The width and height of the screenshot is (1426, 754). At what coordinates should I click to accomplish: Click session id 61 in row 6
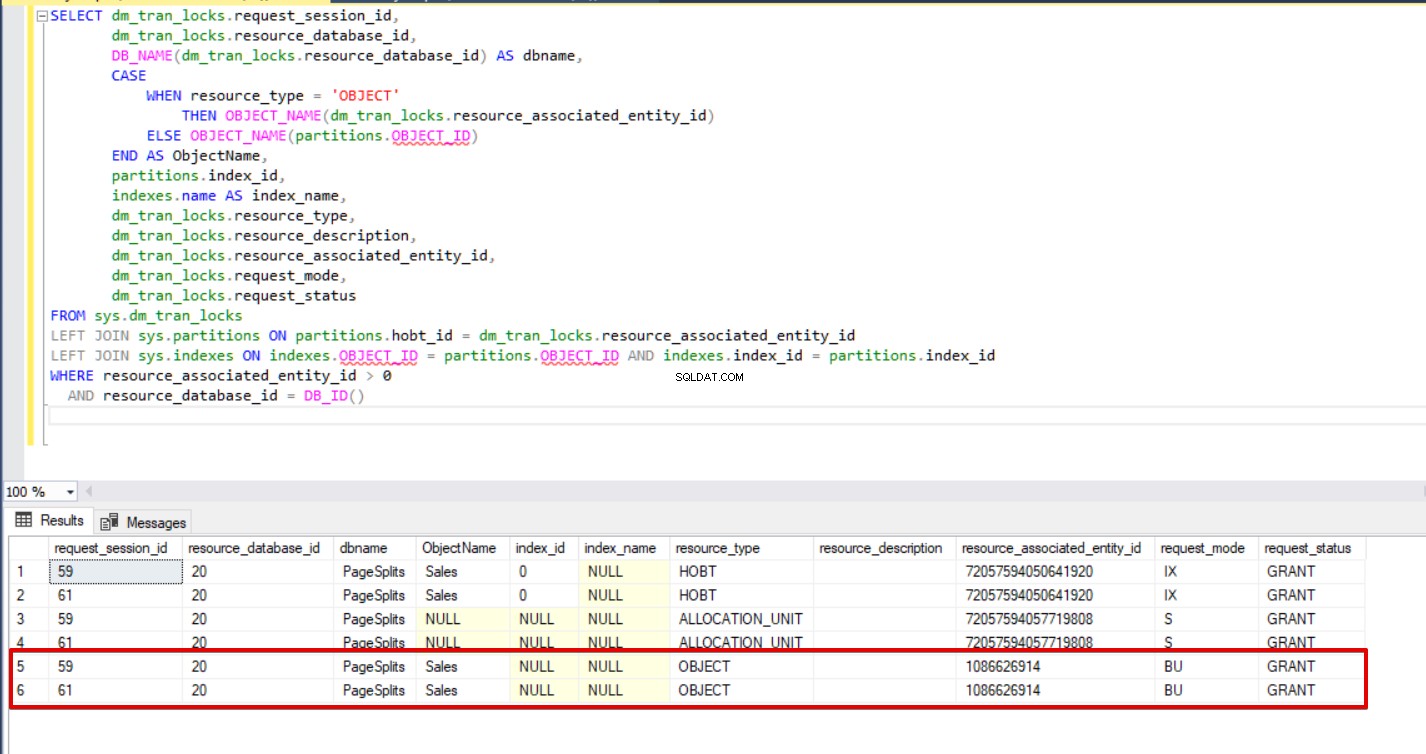point(116,690)
